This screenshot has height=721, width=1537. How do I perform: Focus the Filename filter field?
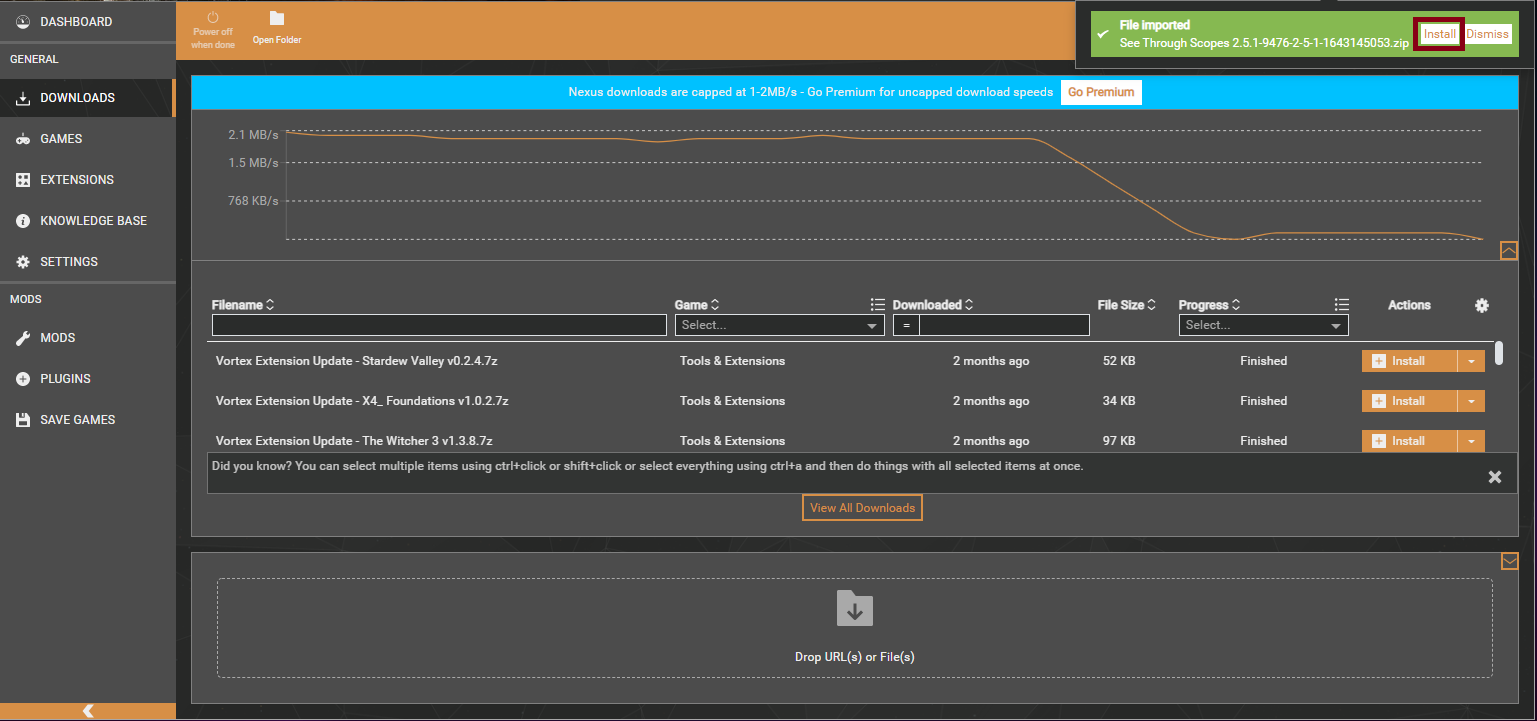tap(439, 325)
